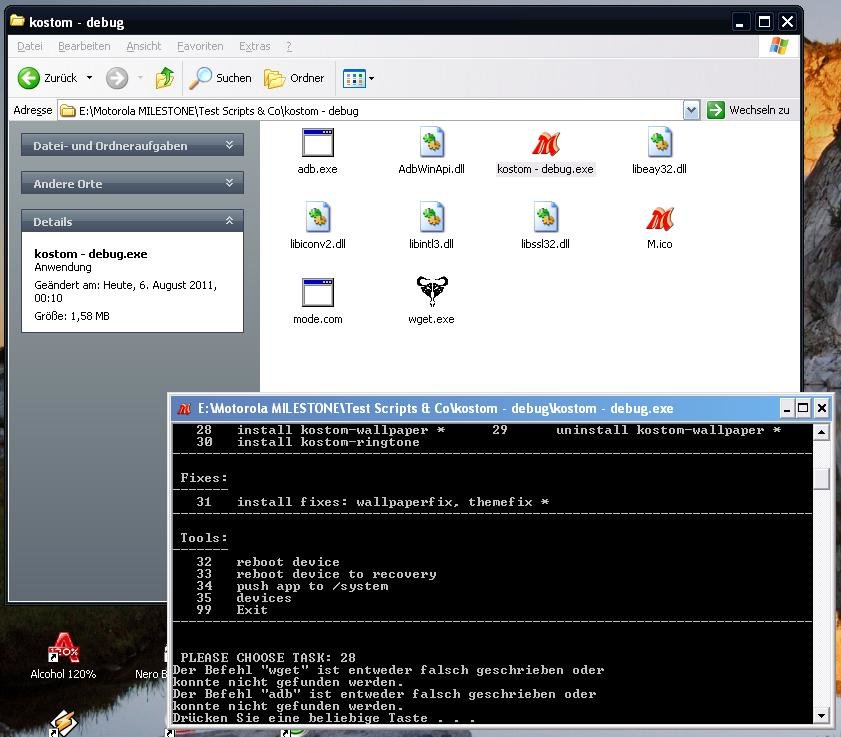The width and height of the screenshot is (841, 737).
Task: Open the views dropdown arrow
Action: [372, 79]
